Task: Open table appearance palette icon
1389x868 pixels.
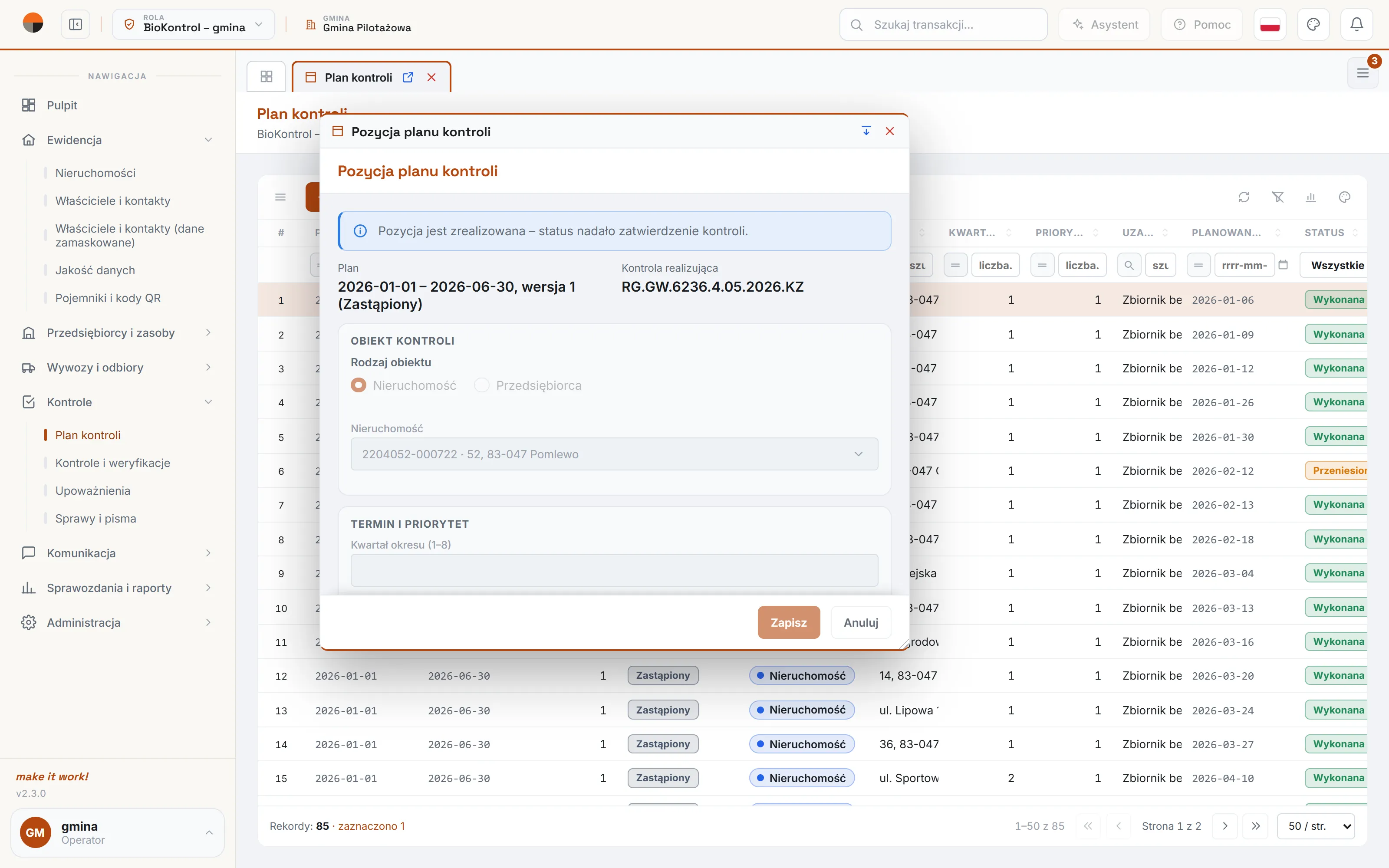Action: point(1345,197)
